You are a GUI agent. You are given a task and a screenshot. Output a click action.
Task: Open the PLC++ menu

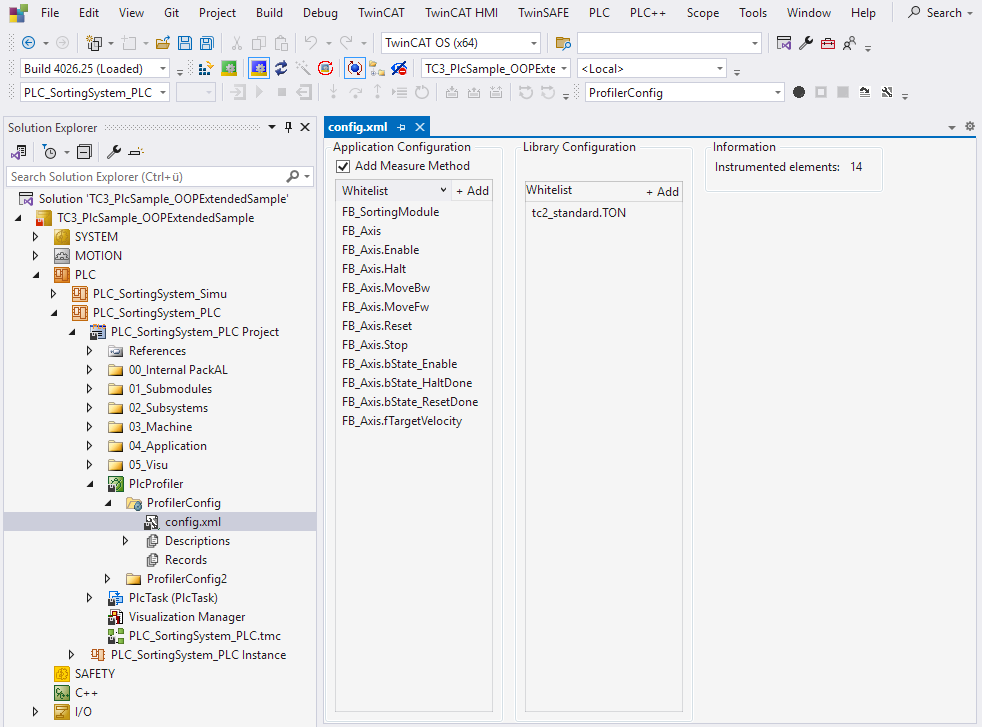click(648, 13)
